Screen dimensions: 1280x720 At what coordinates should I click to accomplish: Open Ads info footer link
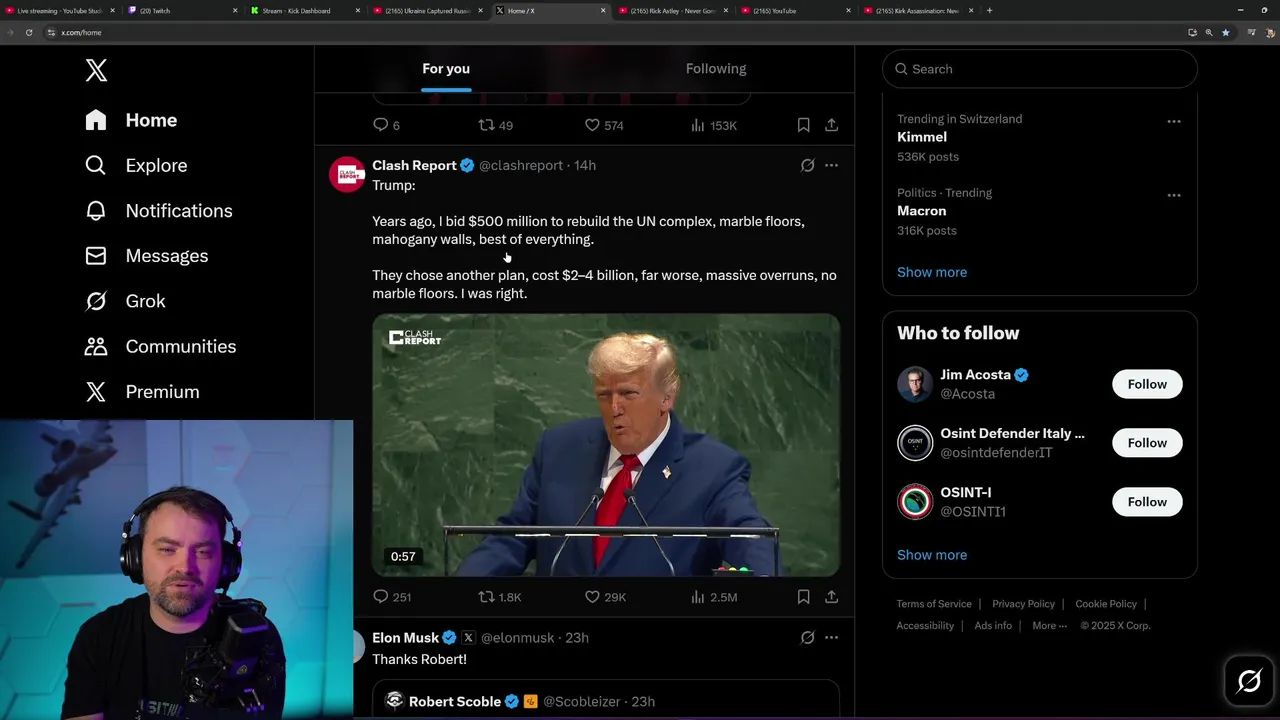993,626
